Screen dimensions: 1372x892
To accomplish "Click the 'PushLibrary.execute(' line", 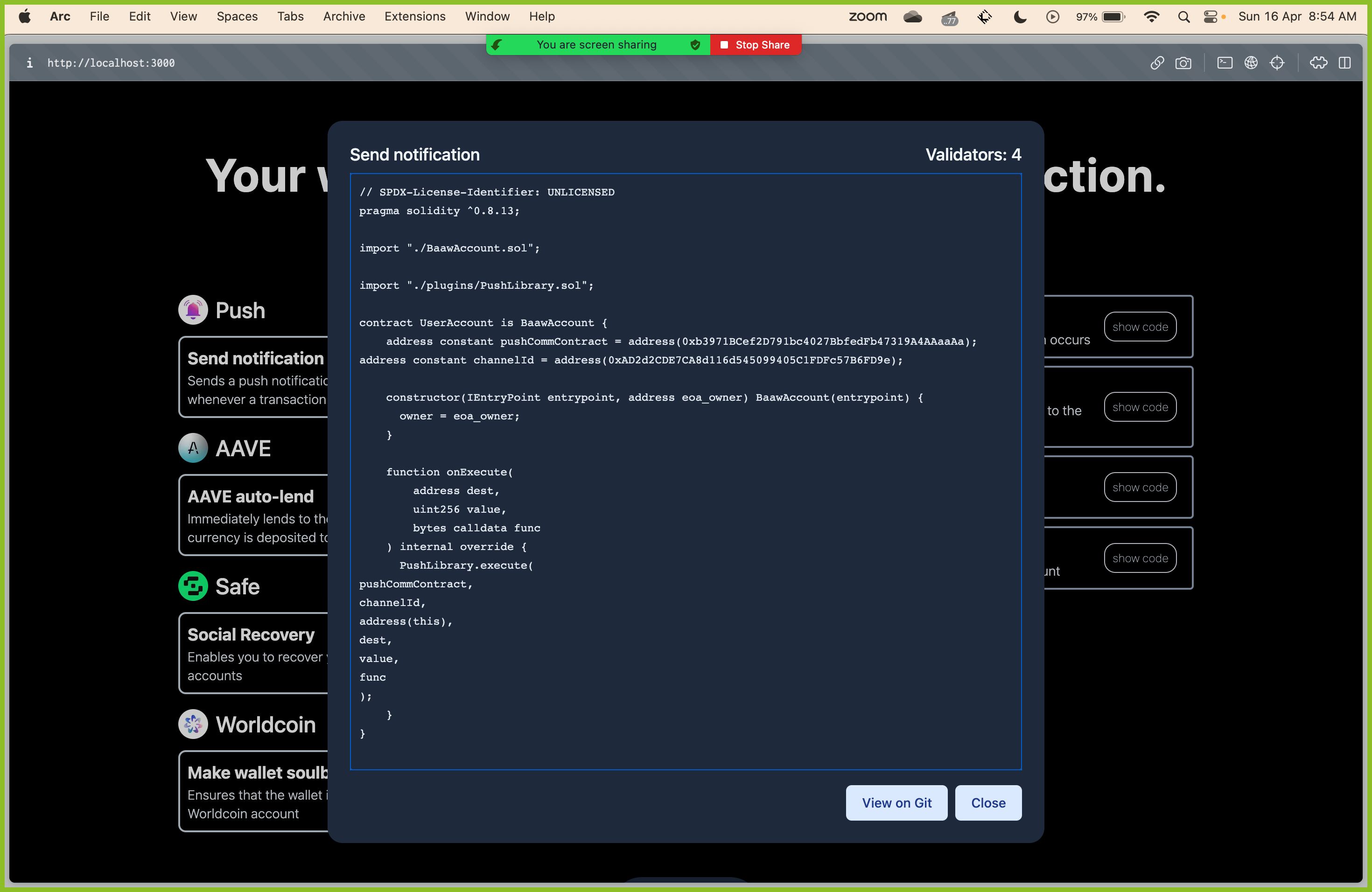I will (x=466, y=565).
